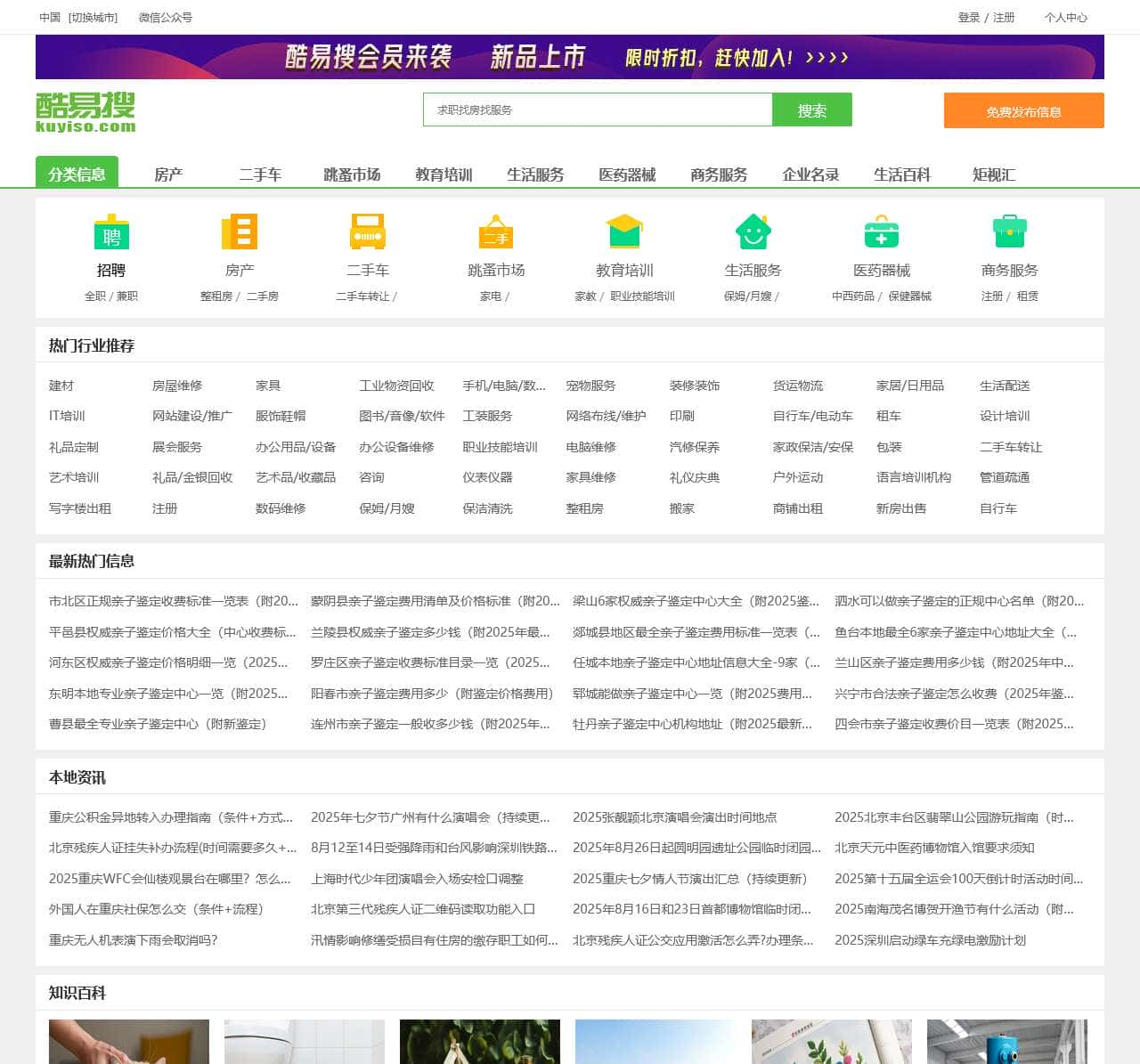The width and height of the screenshot is (1140, 1064).
Task: Select 房屋维修 in hot industries
Action: (177, 386)
